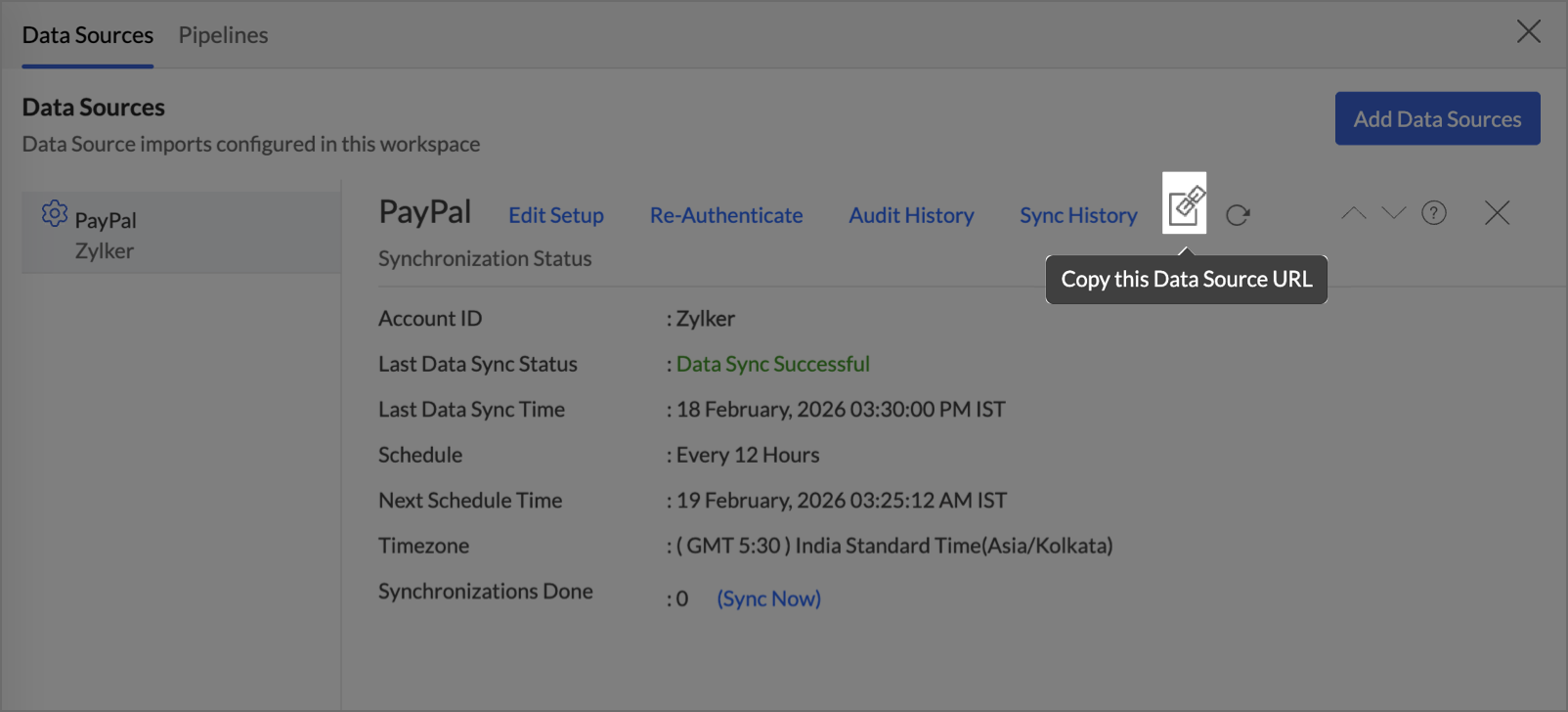Close the PayPal details panel
Viewport: 1568px width, 712px height.
click(x=1497, y=213)
